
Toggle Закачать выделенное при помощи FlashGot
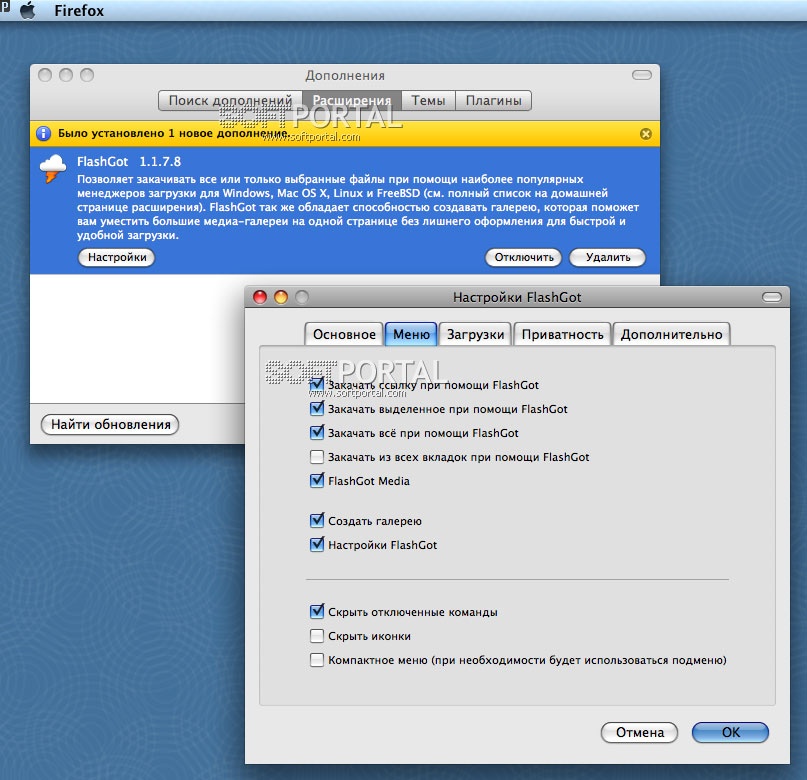pyautogui.click(x=317, y=409)
